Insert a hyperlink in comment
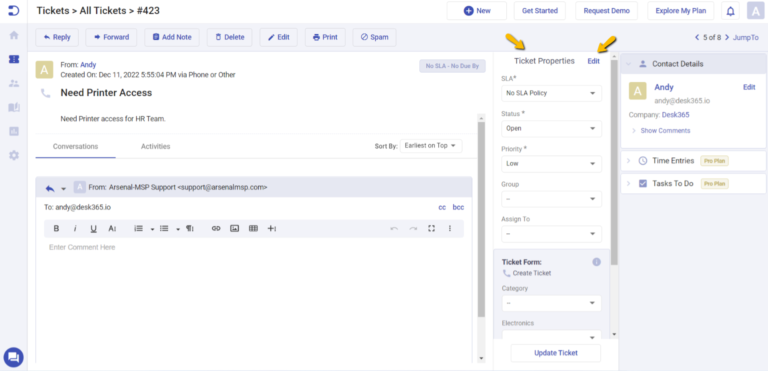Screen dimensions: 768x371 [216, 228]
